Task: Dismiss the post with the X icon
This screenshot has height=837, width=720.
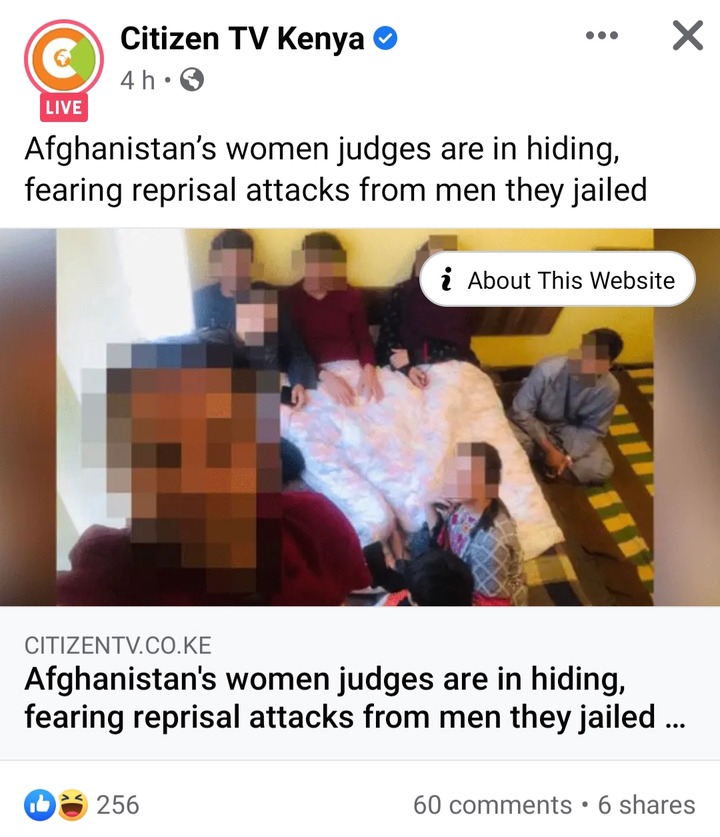Action: (x=687, y=36)
